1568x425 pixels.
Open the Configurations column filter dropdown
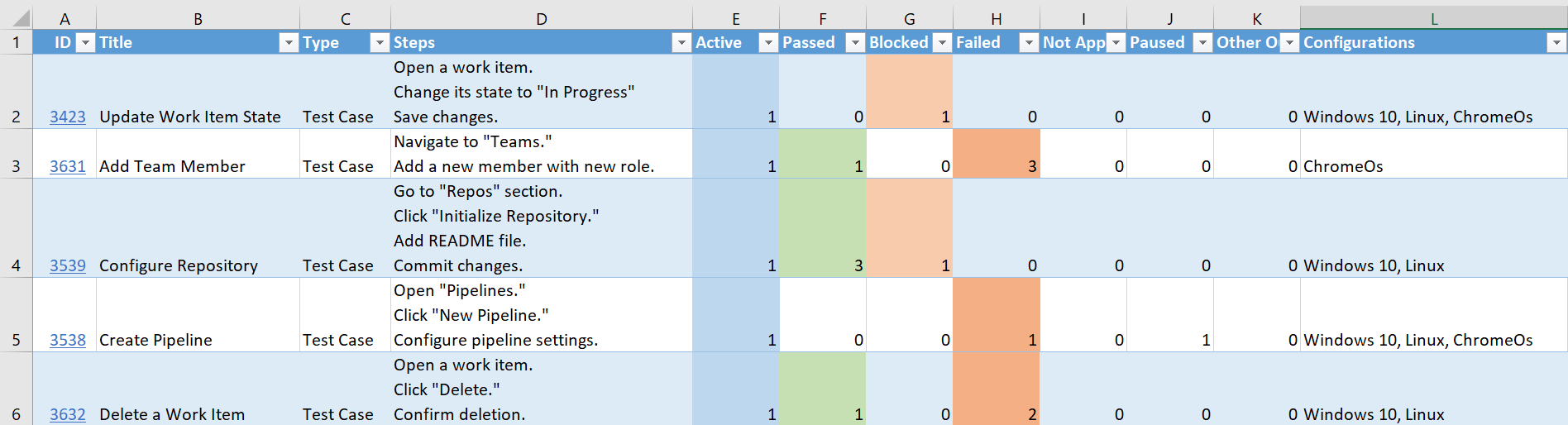click(1556, 43)
